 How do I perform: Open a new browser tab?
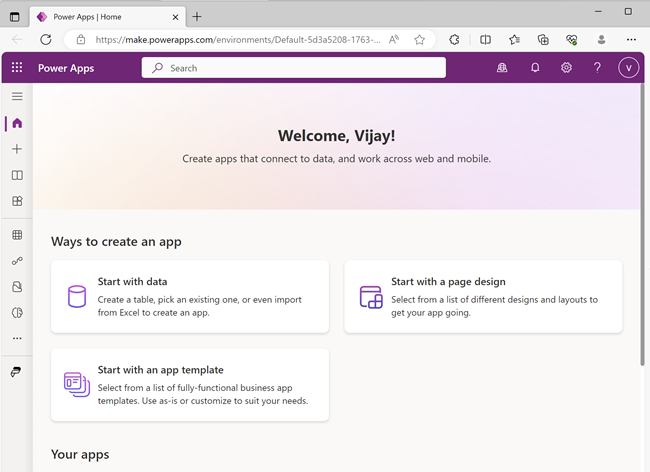[197, 17]
